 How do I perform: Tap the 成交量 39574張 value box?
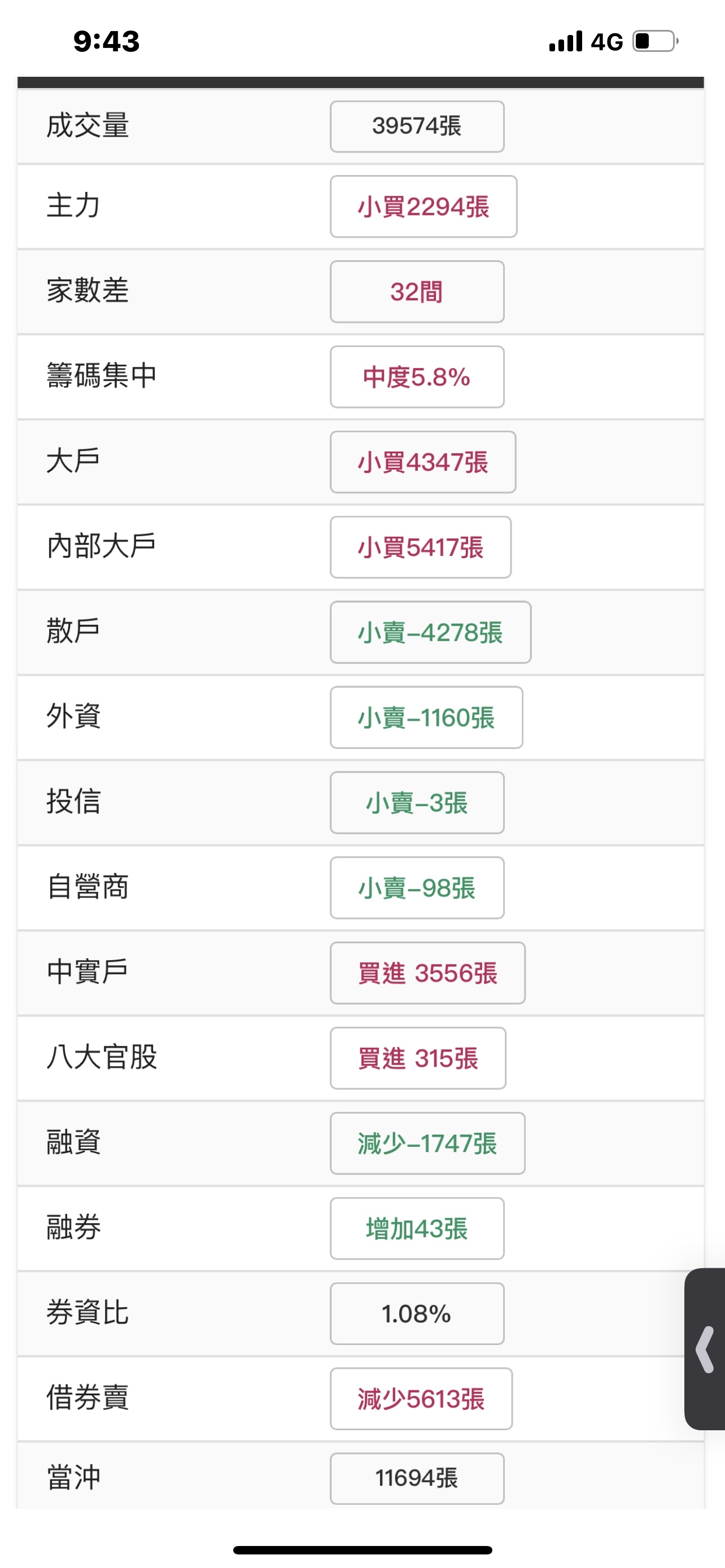(x=417, y=126)
